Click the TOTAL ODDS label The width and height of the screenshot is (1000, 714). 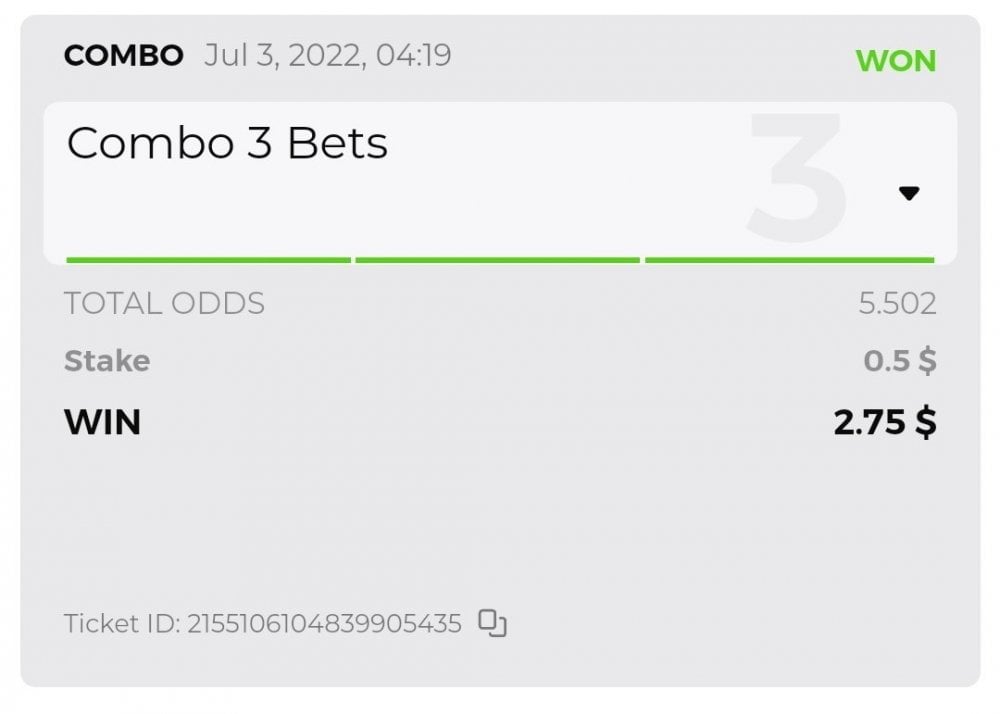coord(164,303)
